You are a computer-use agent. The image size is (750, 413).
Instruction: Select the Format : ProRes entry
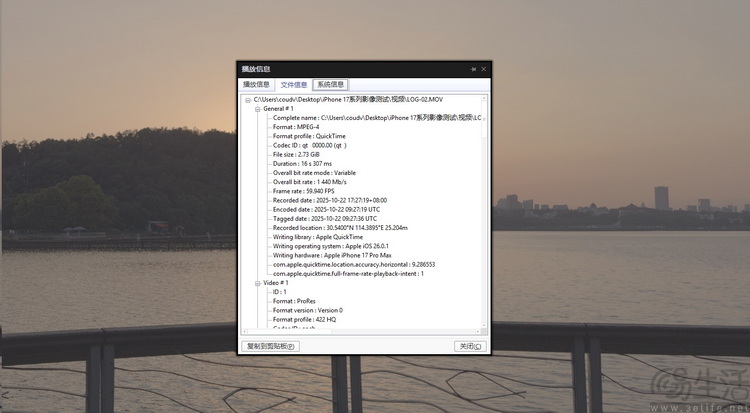point(297,301)
